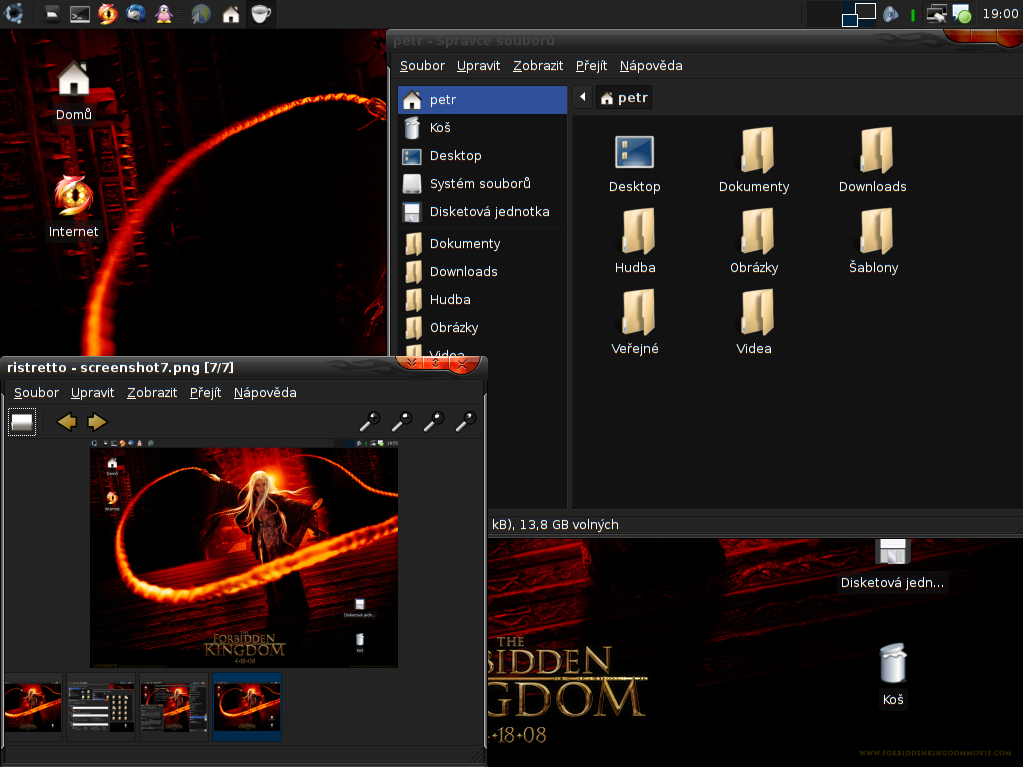The width and height of the screenshot is (1023, 767).
Task: Click the petr path bar button
Action: [624, 98]
